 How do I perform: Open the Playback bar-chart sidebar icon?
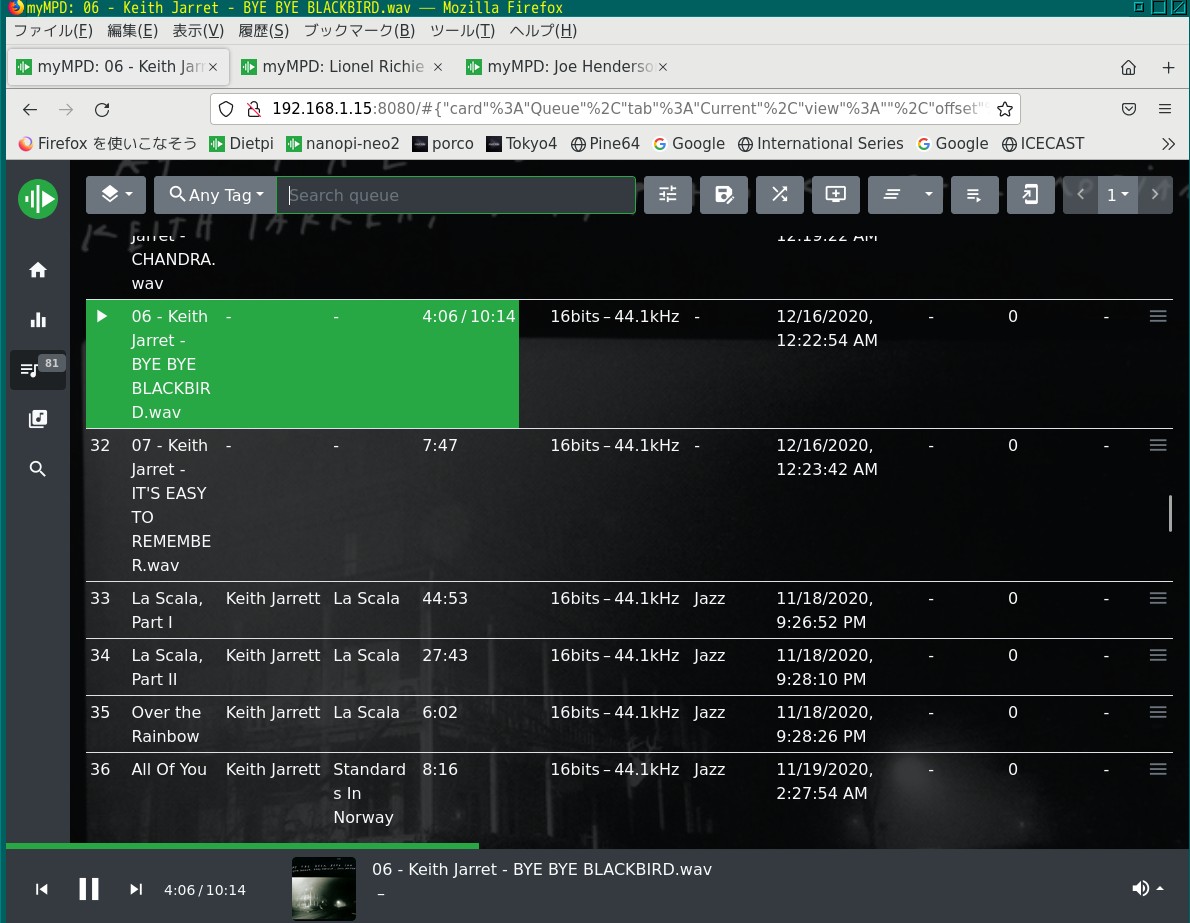pos(38,320)
